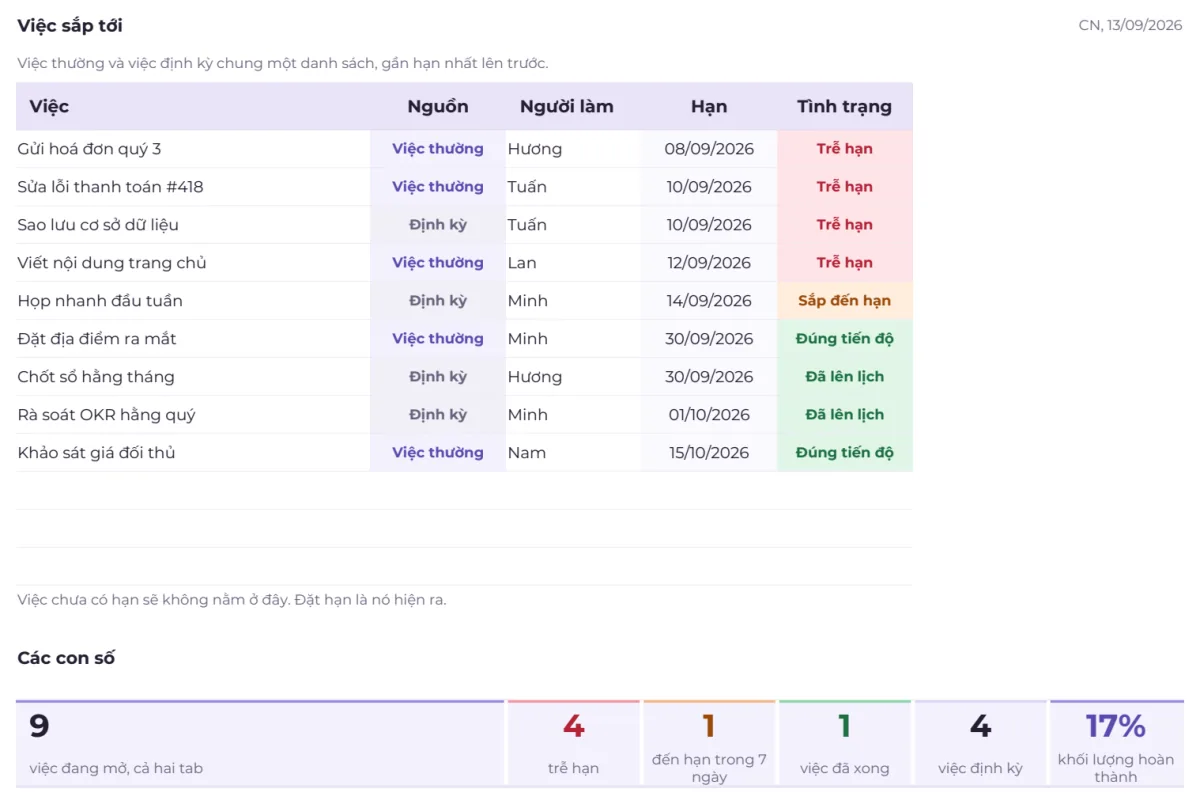Image resolution: width=1200 pixels, height=804 pixels.
Task: Click the task "Sao lưu cơ sở dữ liệu"
Action: 98,225
